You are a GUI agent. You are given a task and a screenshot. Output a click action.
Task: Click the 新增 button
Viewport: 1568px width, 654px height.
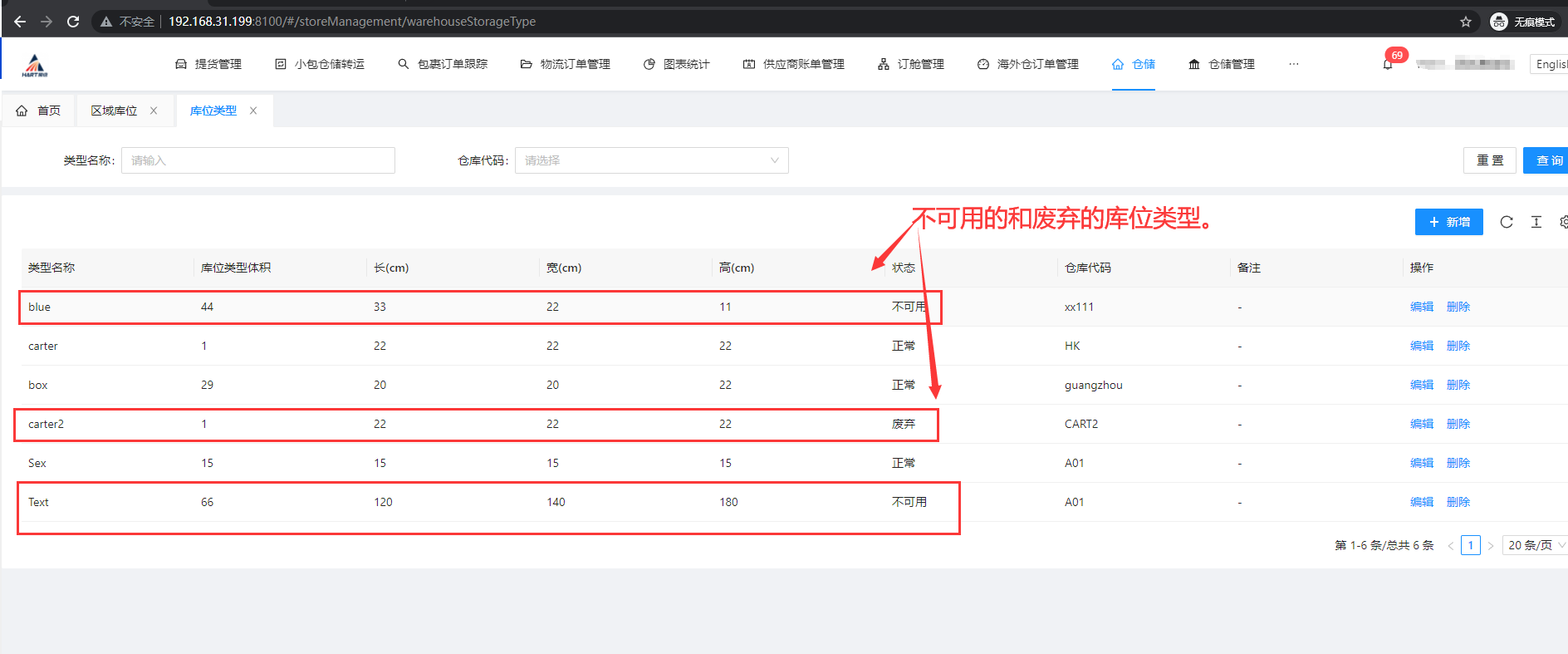pos(1448,222)
